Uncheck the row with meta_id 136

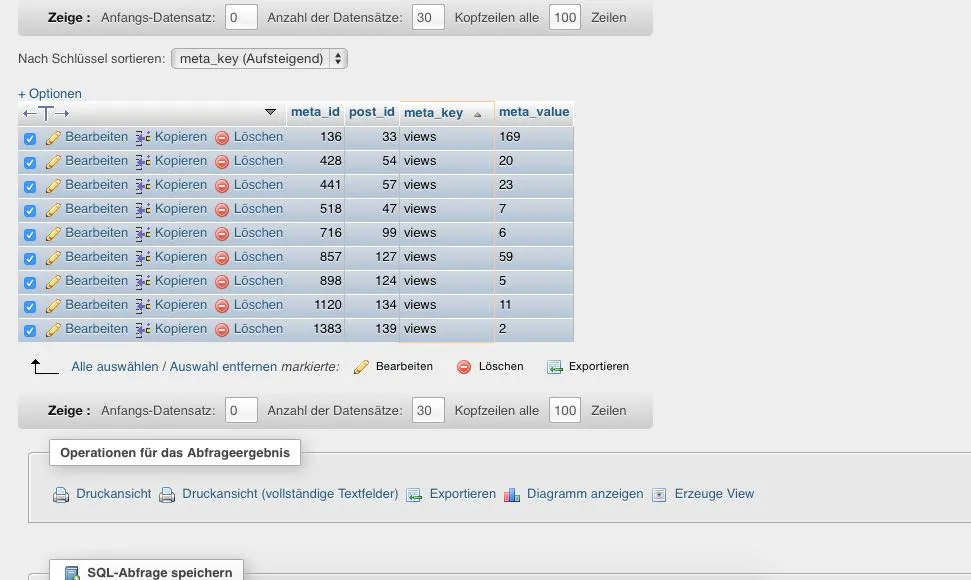click(30, 139)
